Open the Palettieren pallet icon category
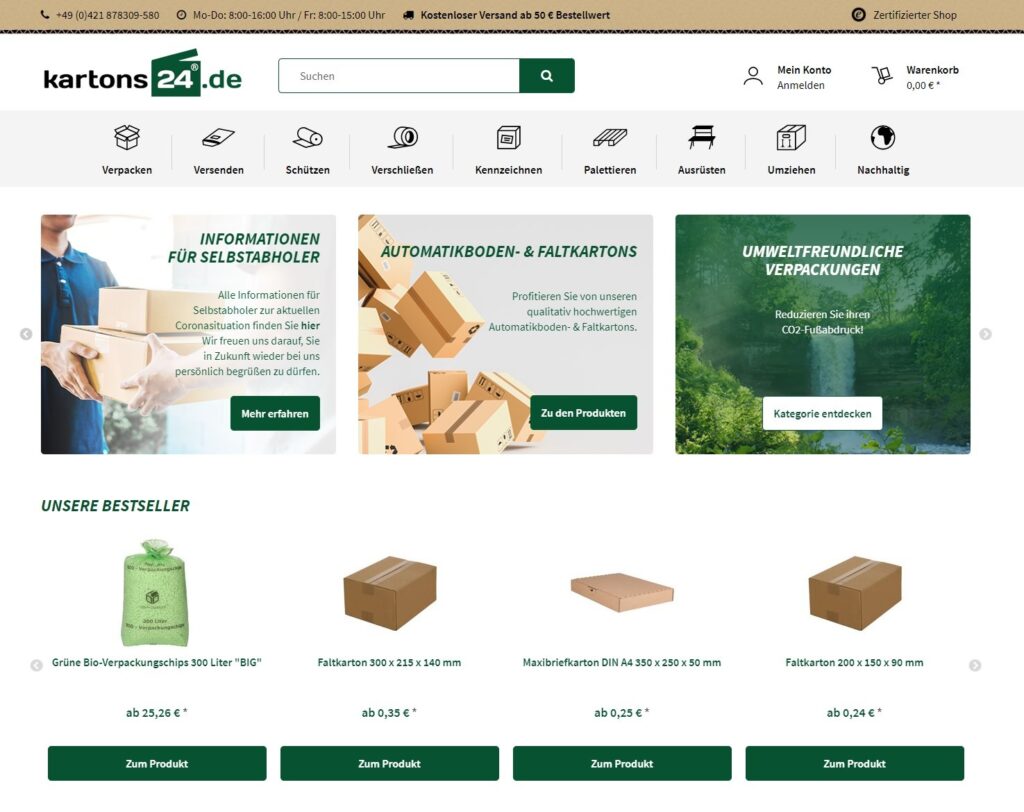Viewport: 1024px width, 812px height. [610, 137]
